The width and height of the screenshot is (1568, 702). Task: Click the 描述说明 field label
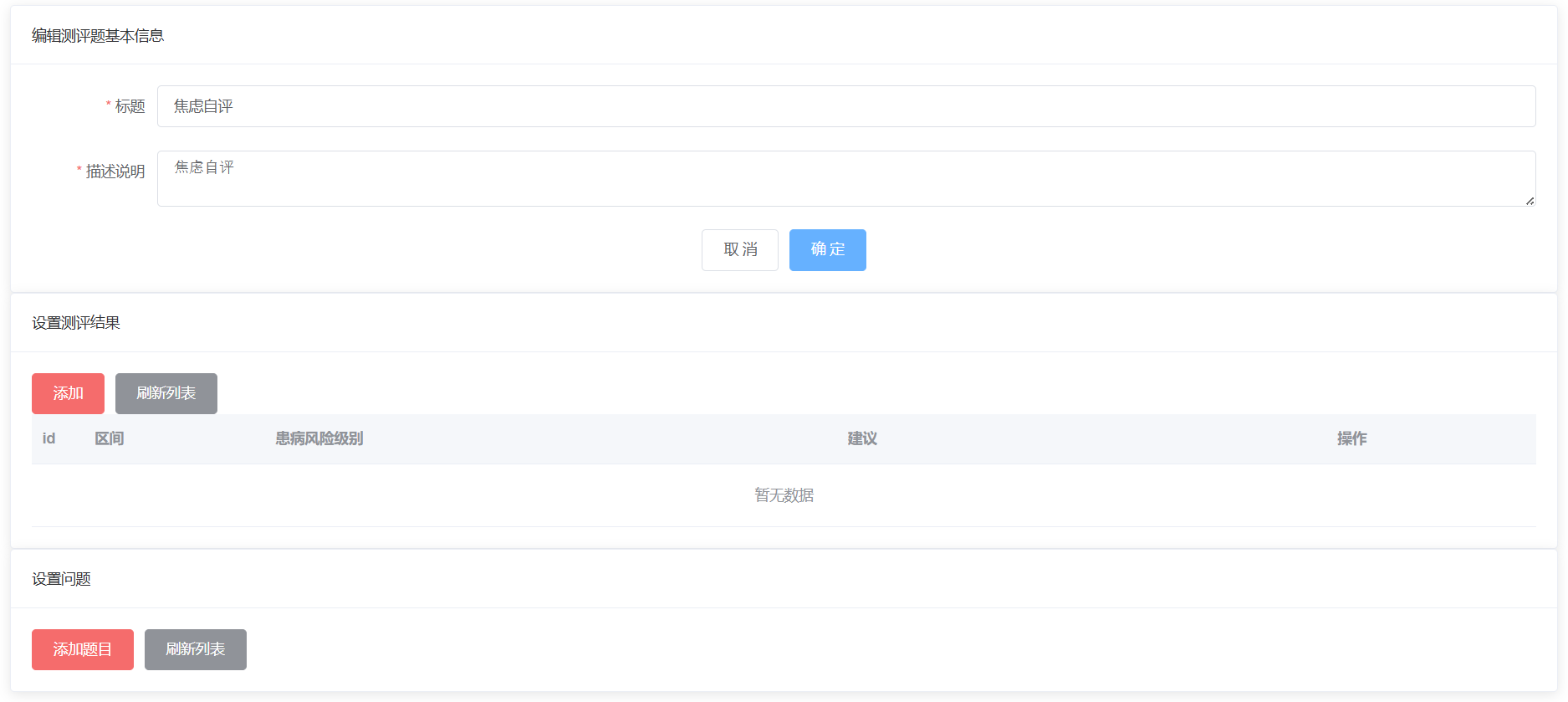coord(115,172)
